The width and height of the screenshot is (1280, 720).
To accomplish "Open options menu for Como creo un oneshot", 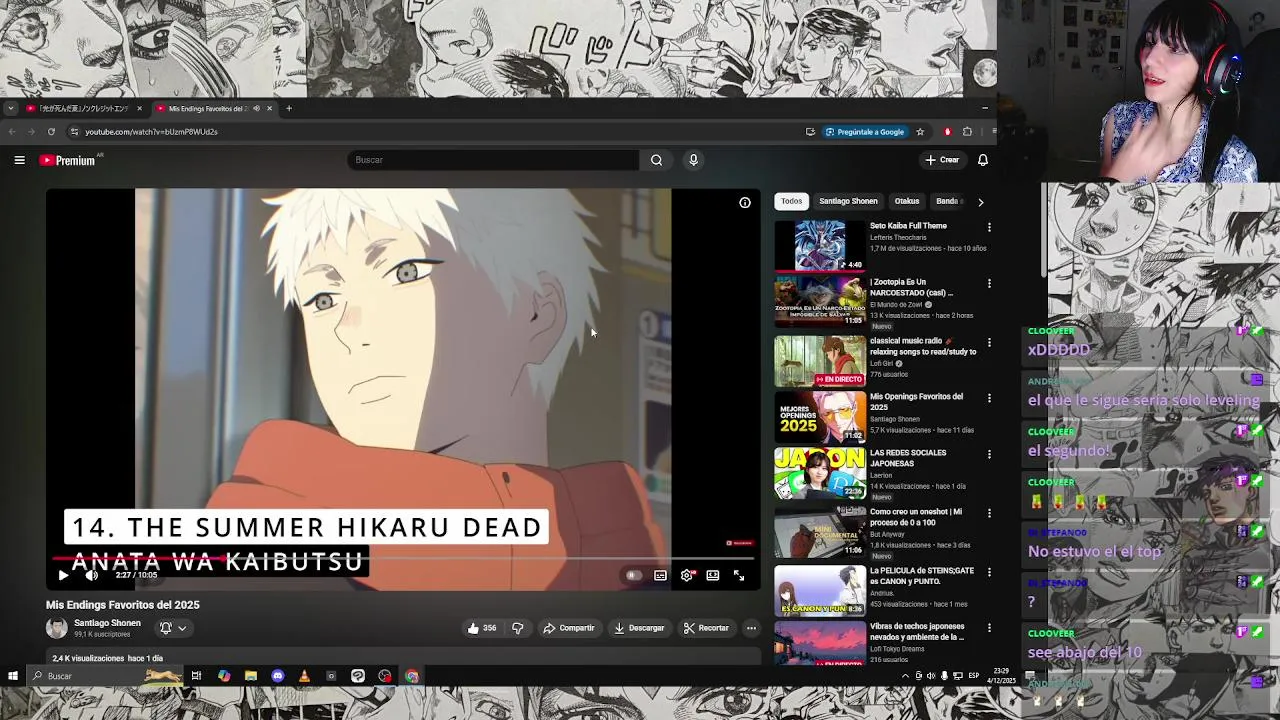I will (989, 513).
